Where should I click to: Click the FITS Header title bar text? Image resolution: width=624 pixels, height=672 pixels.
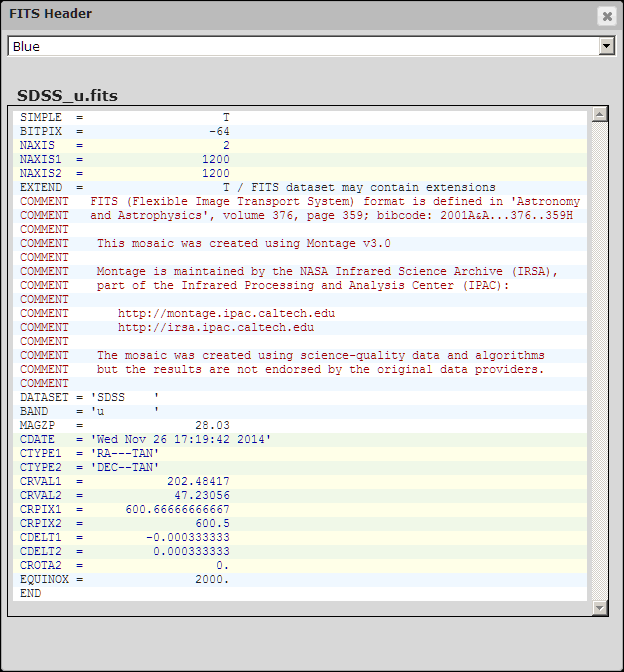49,14
